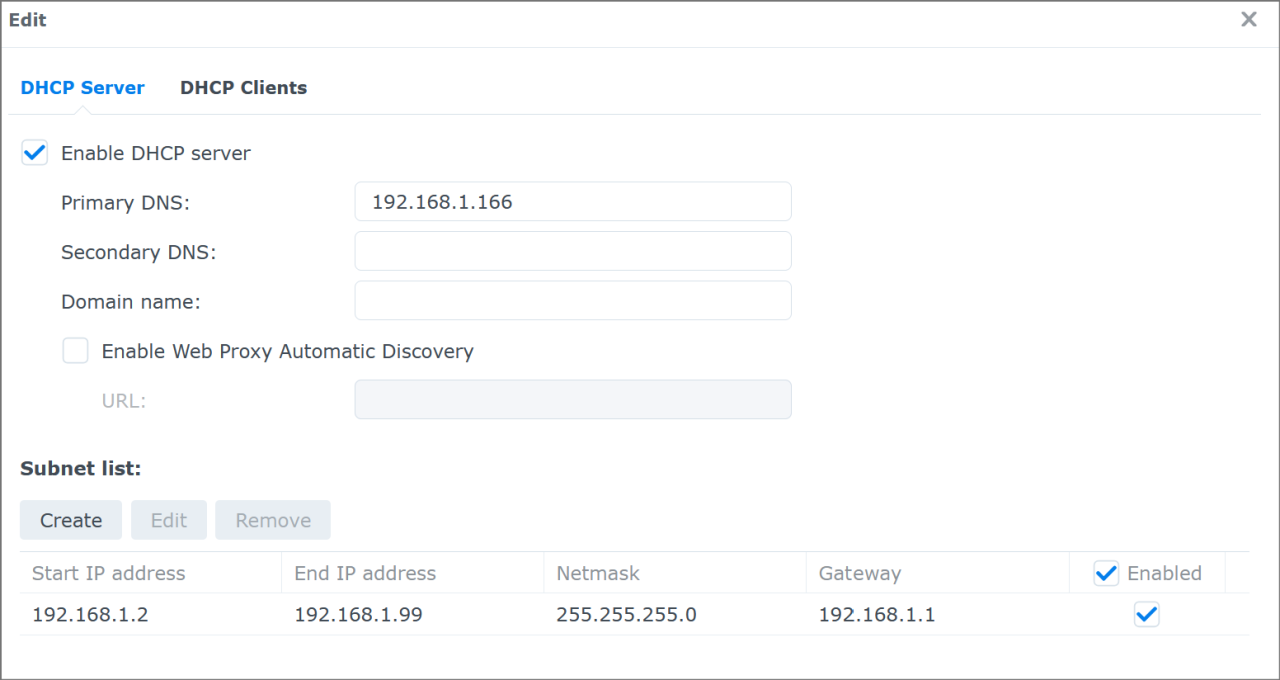Close the Edit dialog
The height and width of the screenshot is (680, 1280).
[x=1248, y=19]
